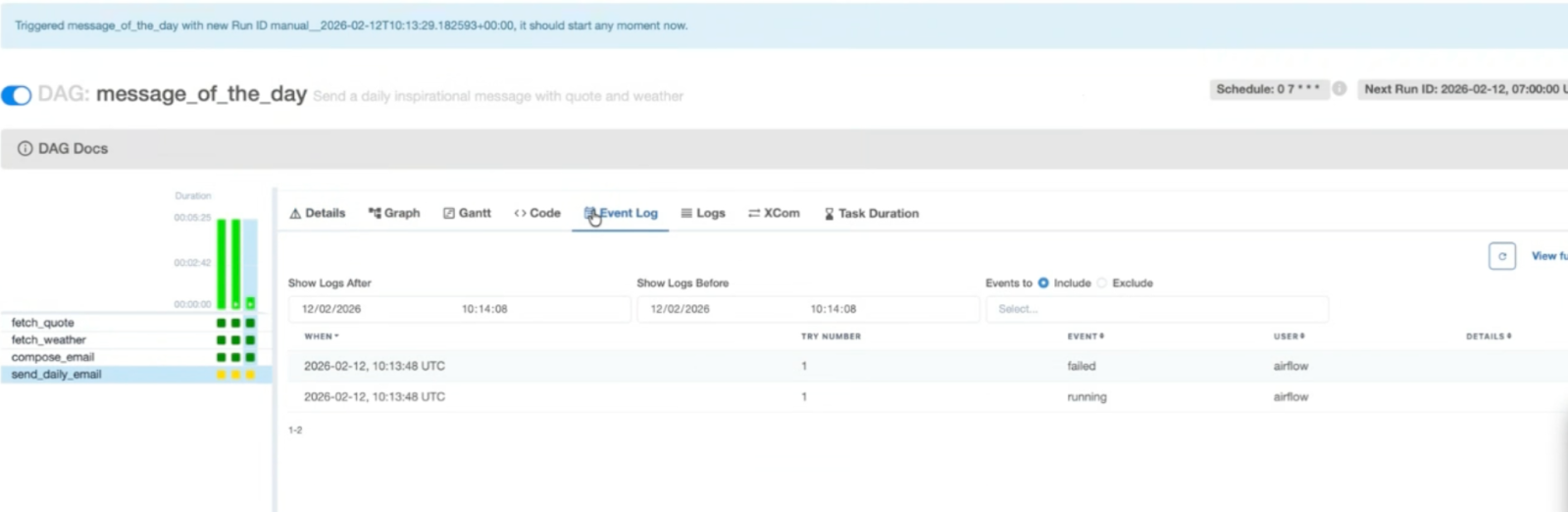This screenshot has width=1568, height=512.
Task: Select the Include events radio button
Action: point(1043,283)
